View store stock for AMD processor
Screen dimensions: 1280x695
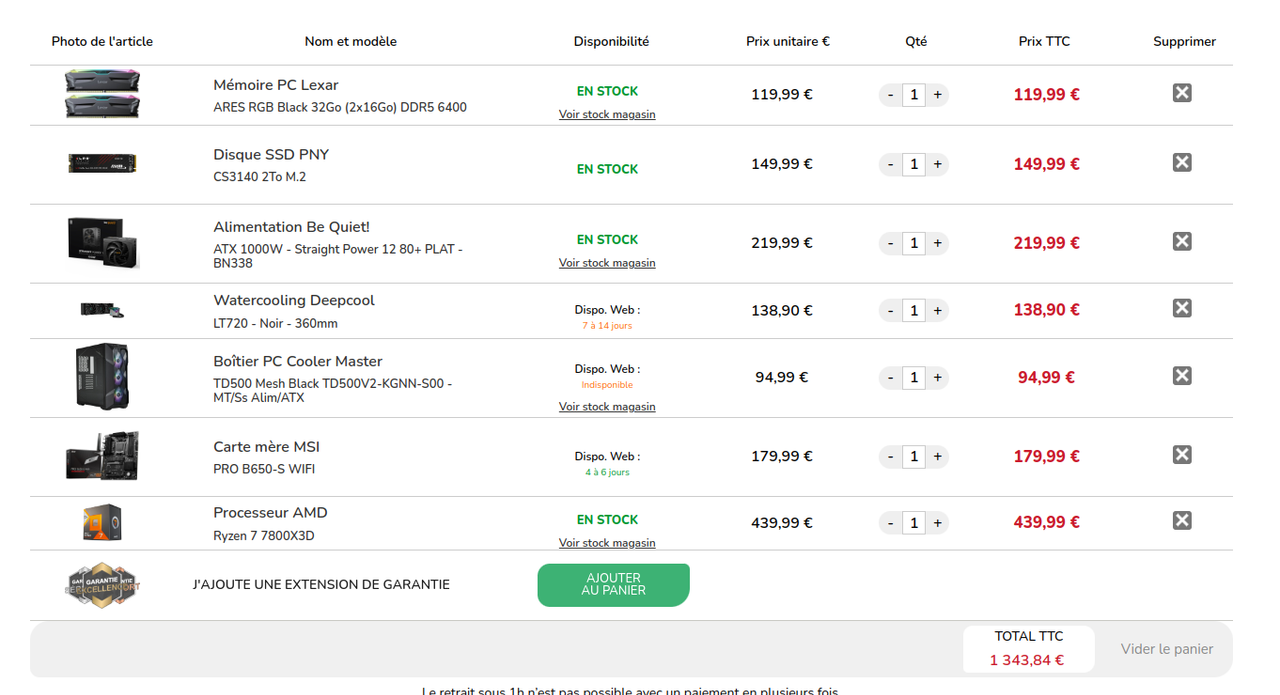tap(607, 543)
